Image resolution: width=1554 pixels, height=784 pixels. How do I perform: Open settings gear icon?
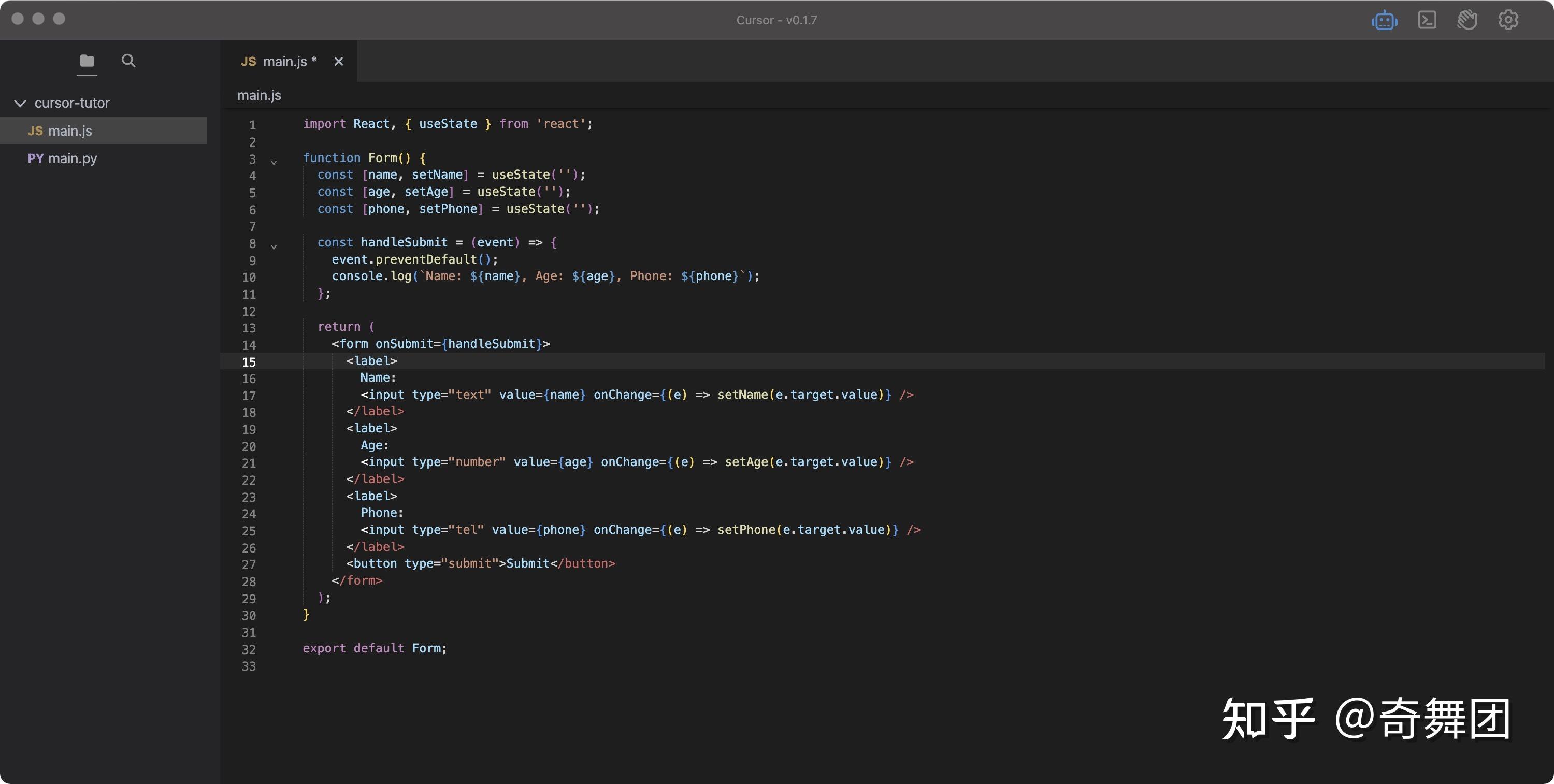1508,20
